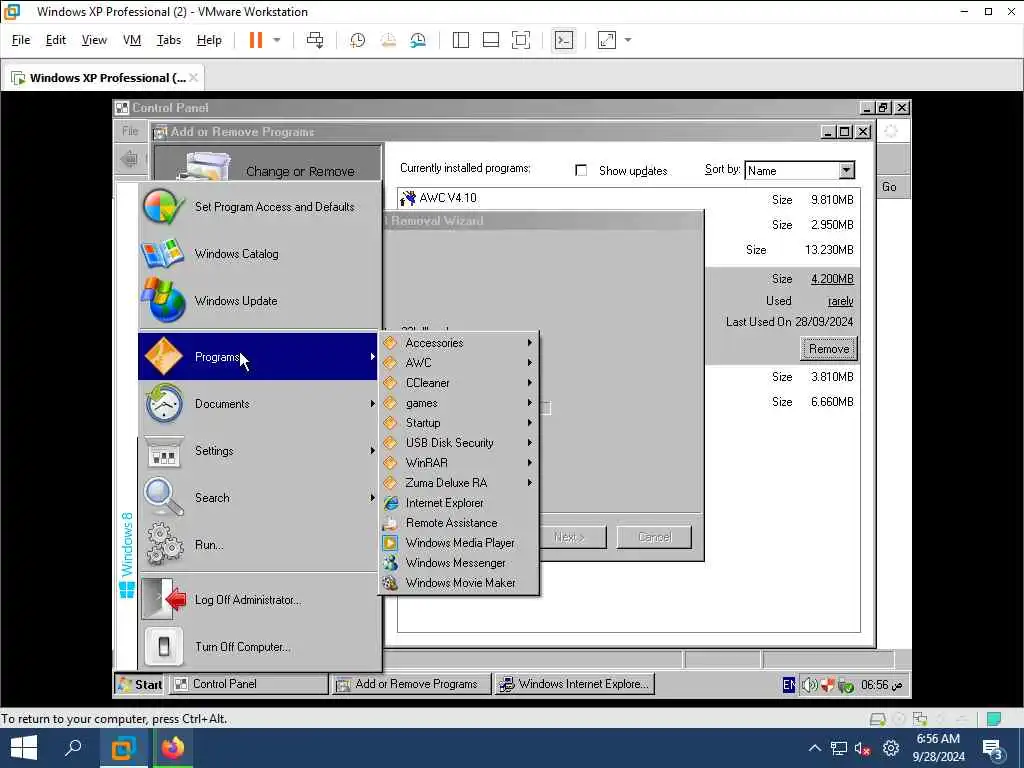Screen dimensions: 1024x768
Task: Open the VM menu
Action: click(132, 40)
